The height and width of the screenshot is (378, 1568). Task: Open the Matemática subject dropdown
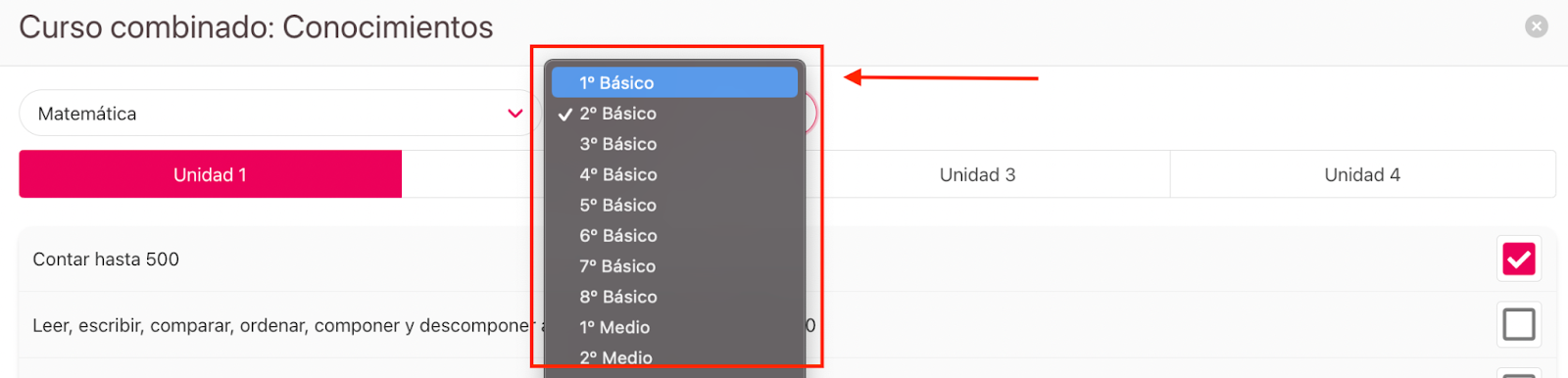pos(280,114)
